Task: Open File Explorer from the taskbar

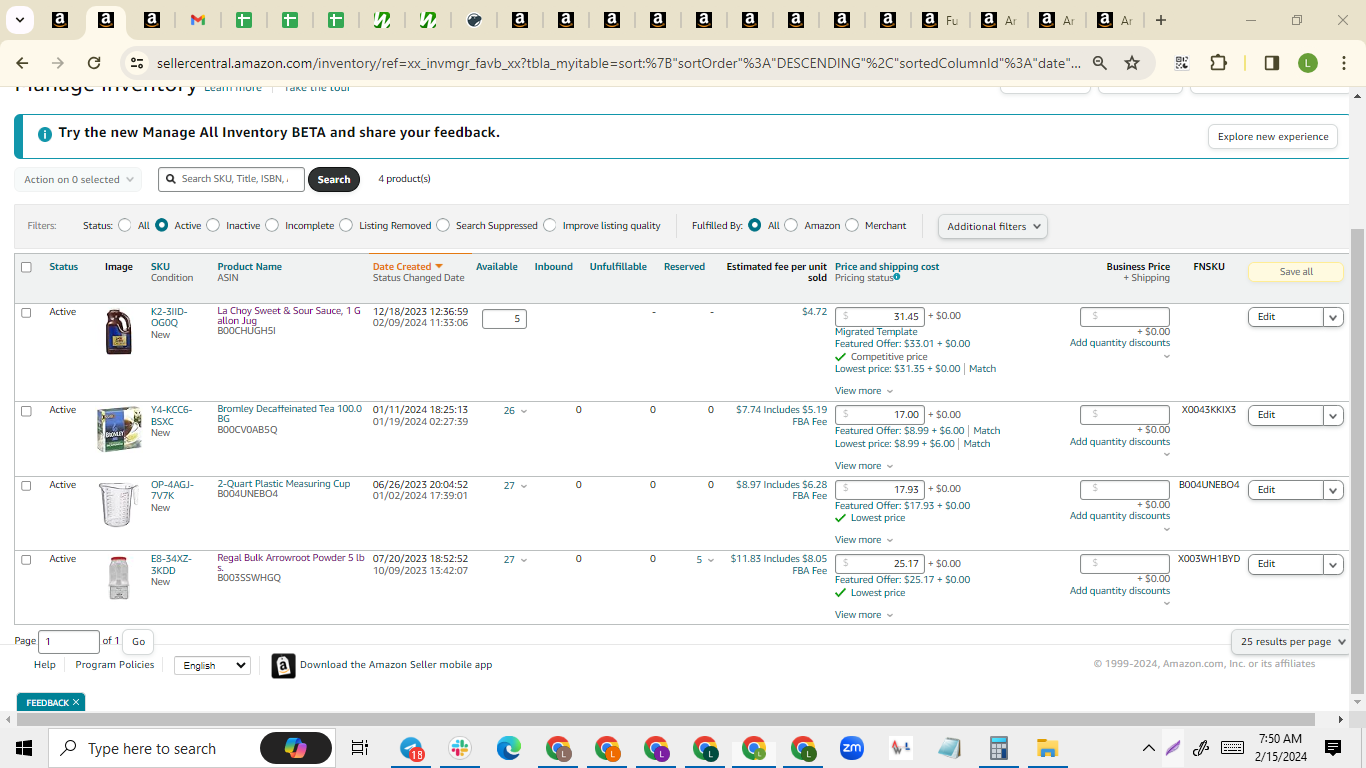Action: click(x=1047, y=748)
